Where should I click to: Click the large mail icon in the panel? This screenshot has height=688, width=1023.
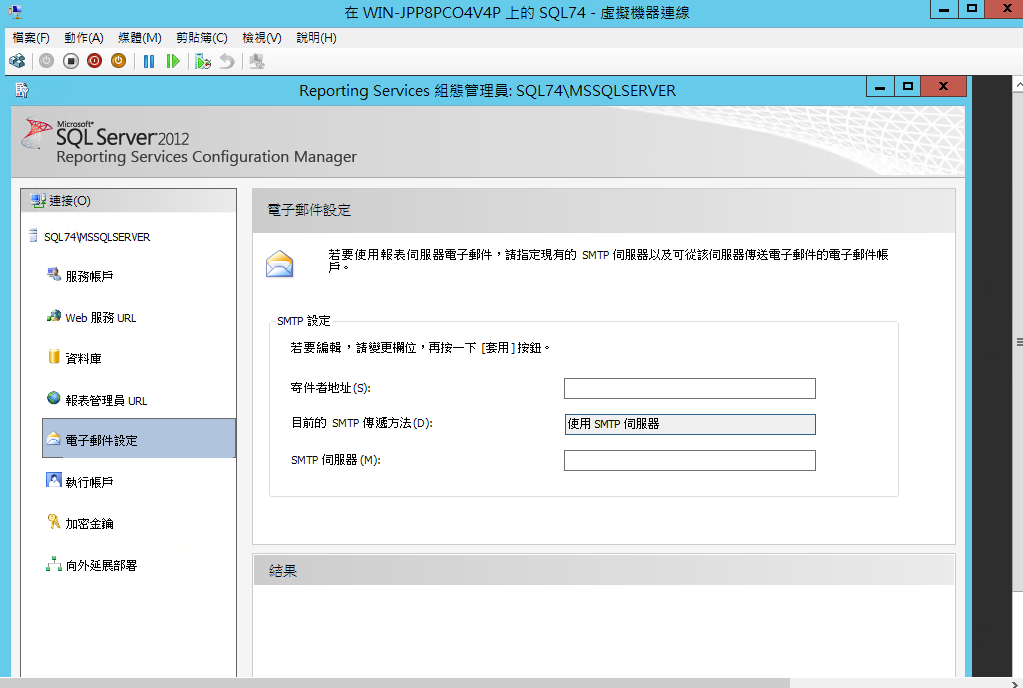279,264
